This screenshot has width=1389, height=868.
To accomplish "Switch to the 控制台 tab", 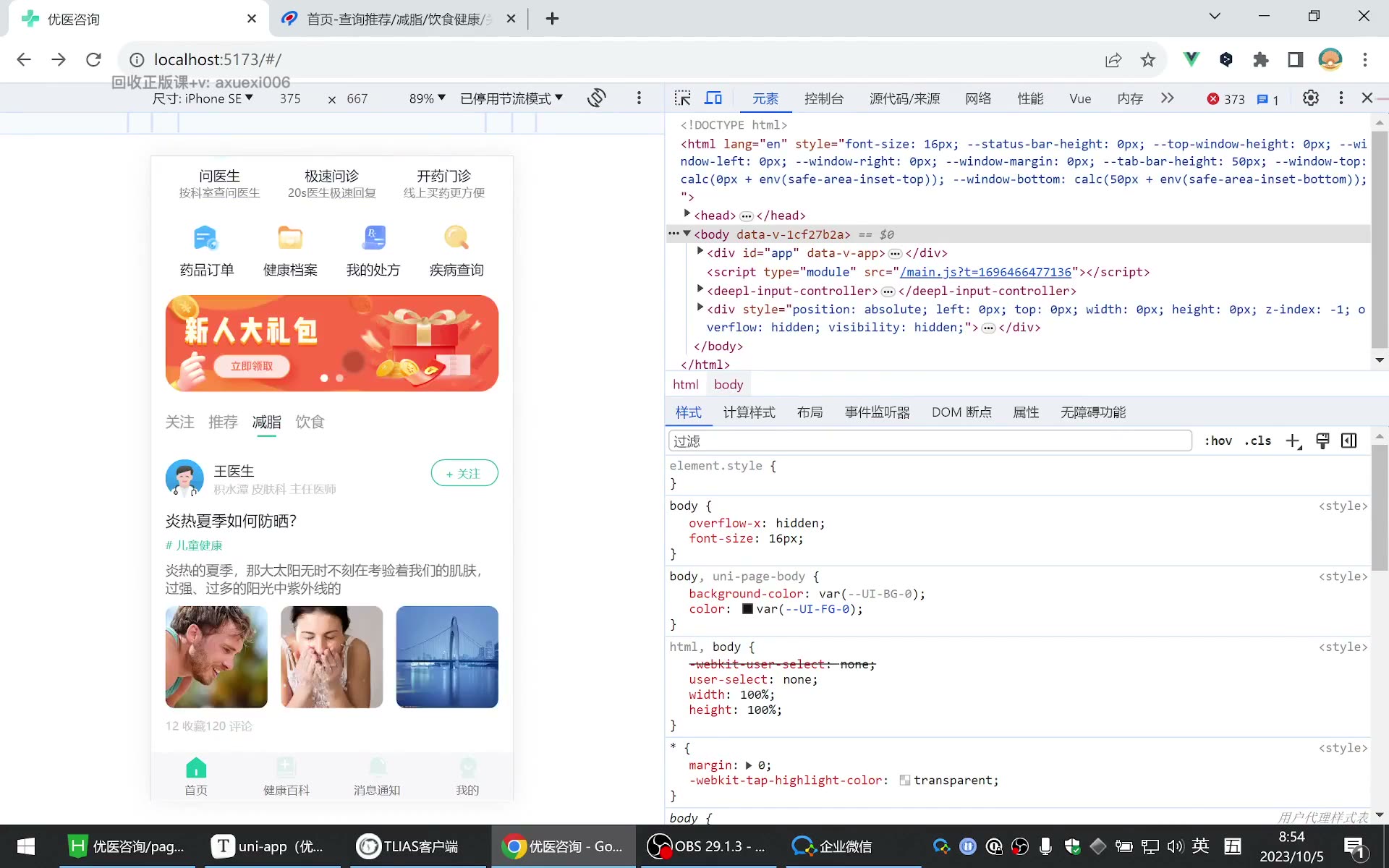I will click(x=824, y=98).
